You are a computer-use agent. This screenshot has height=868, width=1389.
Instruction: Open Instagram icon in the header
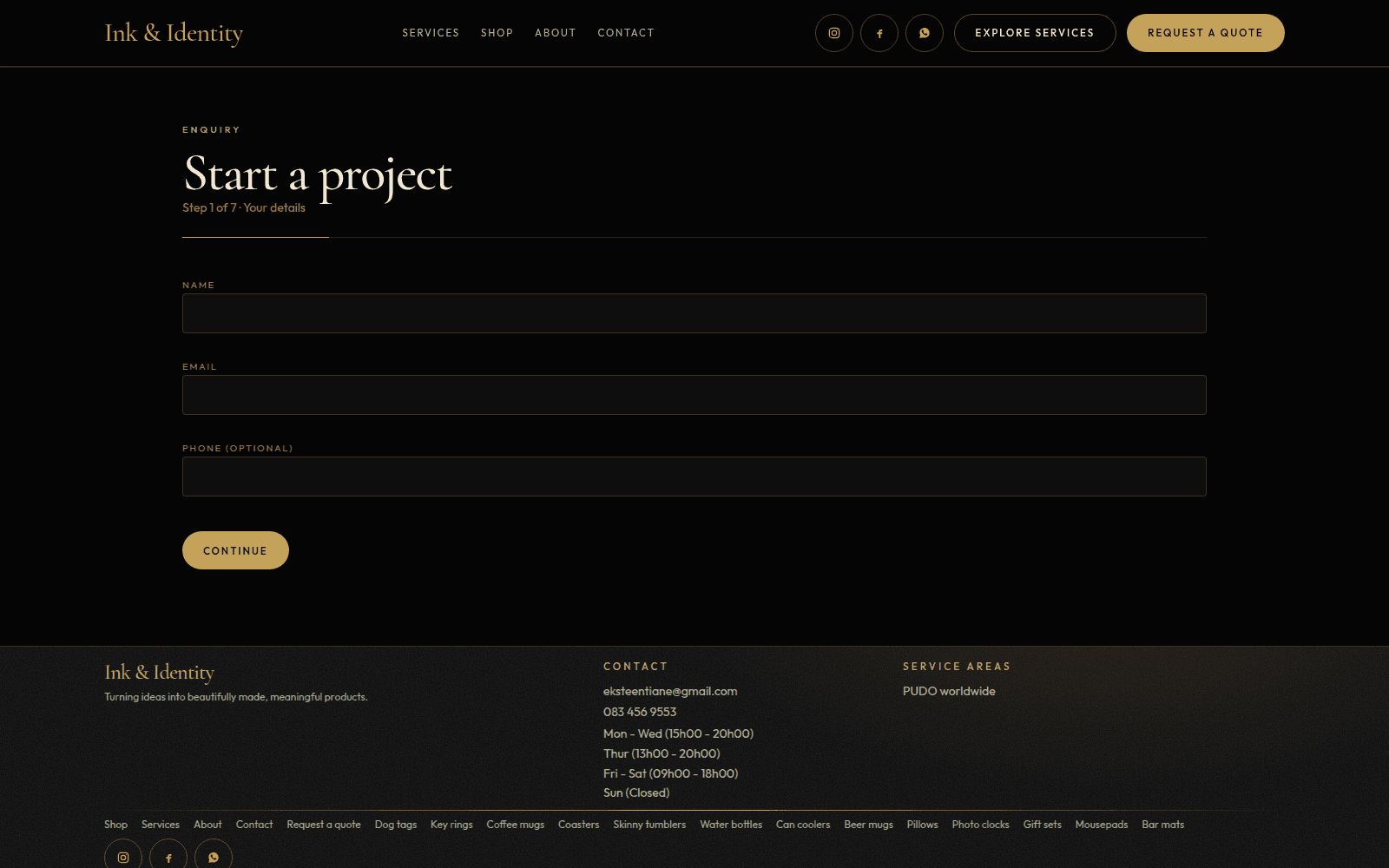click(x=834, y=33)
